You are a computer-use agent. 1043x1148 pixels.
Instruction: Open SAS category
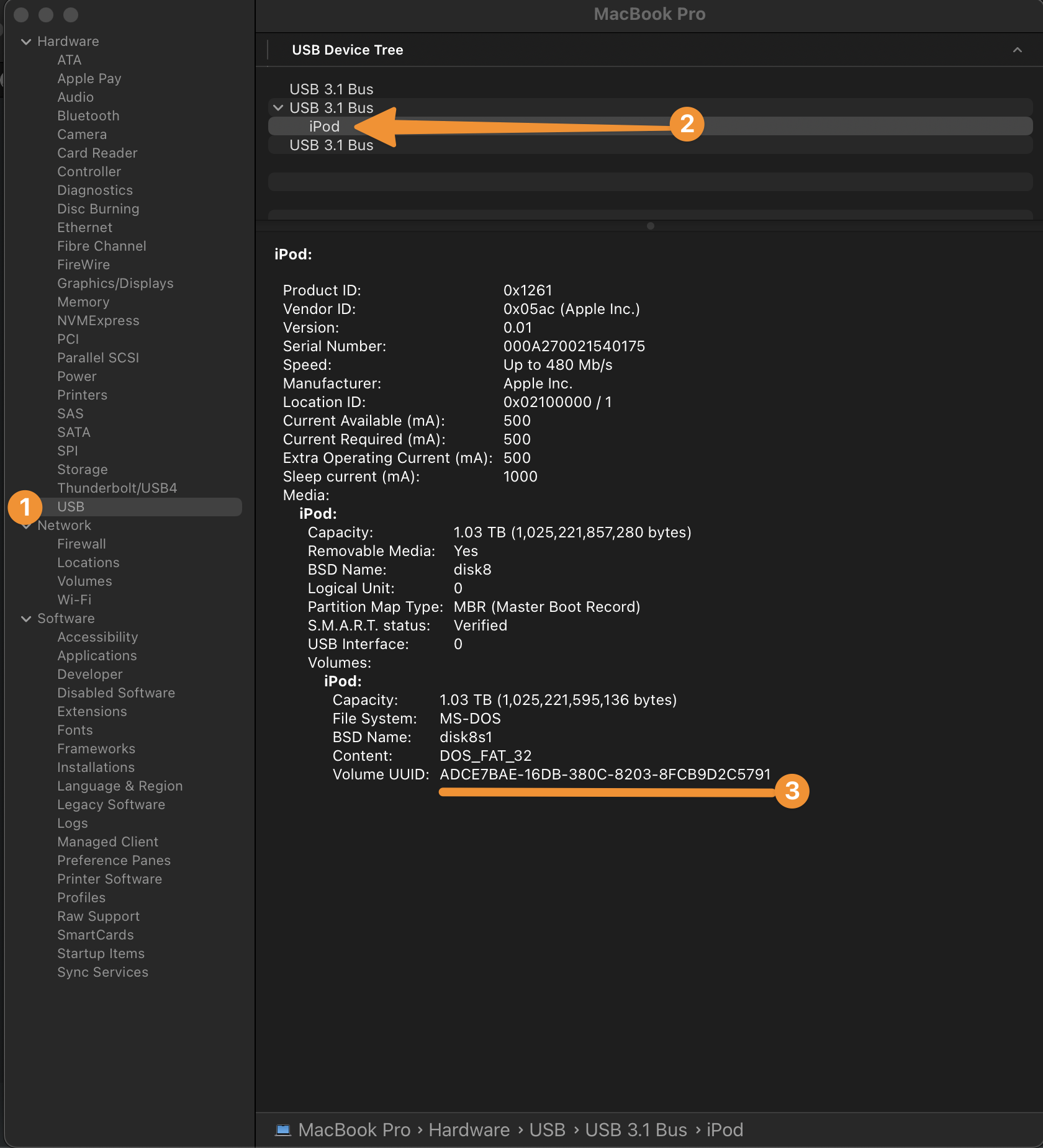tap(70, 414)
